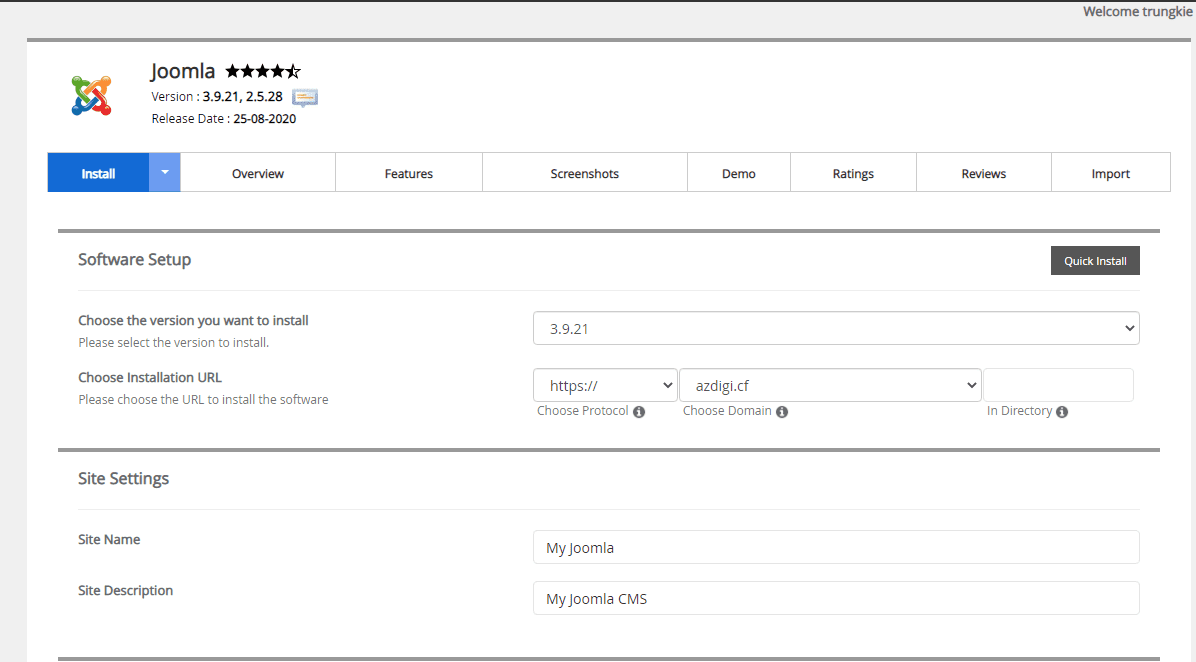Expand the Install button dropdown arrow
This screenshot has width=1196, height=662.
[x=165, y=172]
